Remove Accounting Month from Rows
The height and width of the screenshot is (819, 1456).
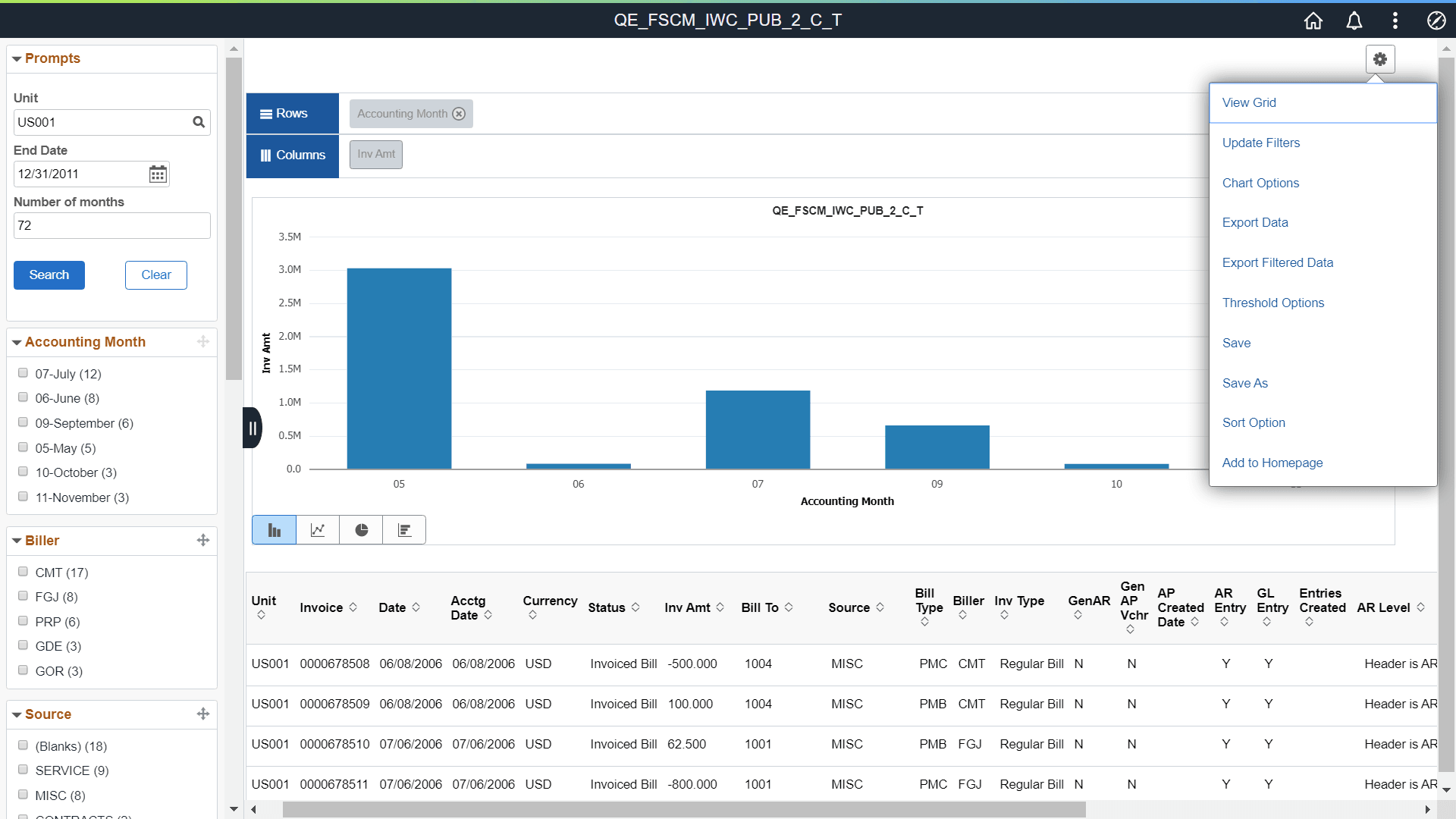pos(459,114)
